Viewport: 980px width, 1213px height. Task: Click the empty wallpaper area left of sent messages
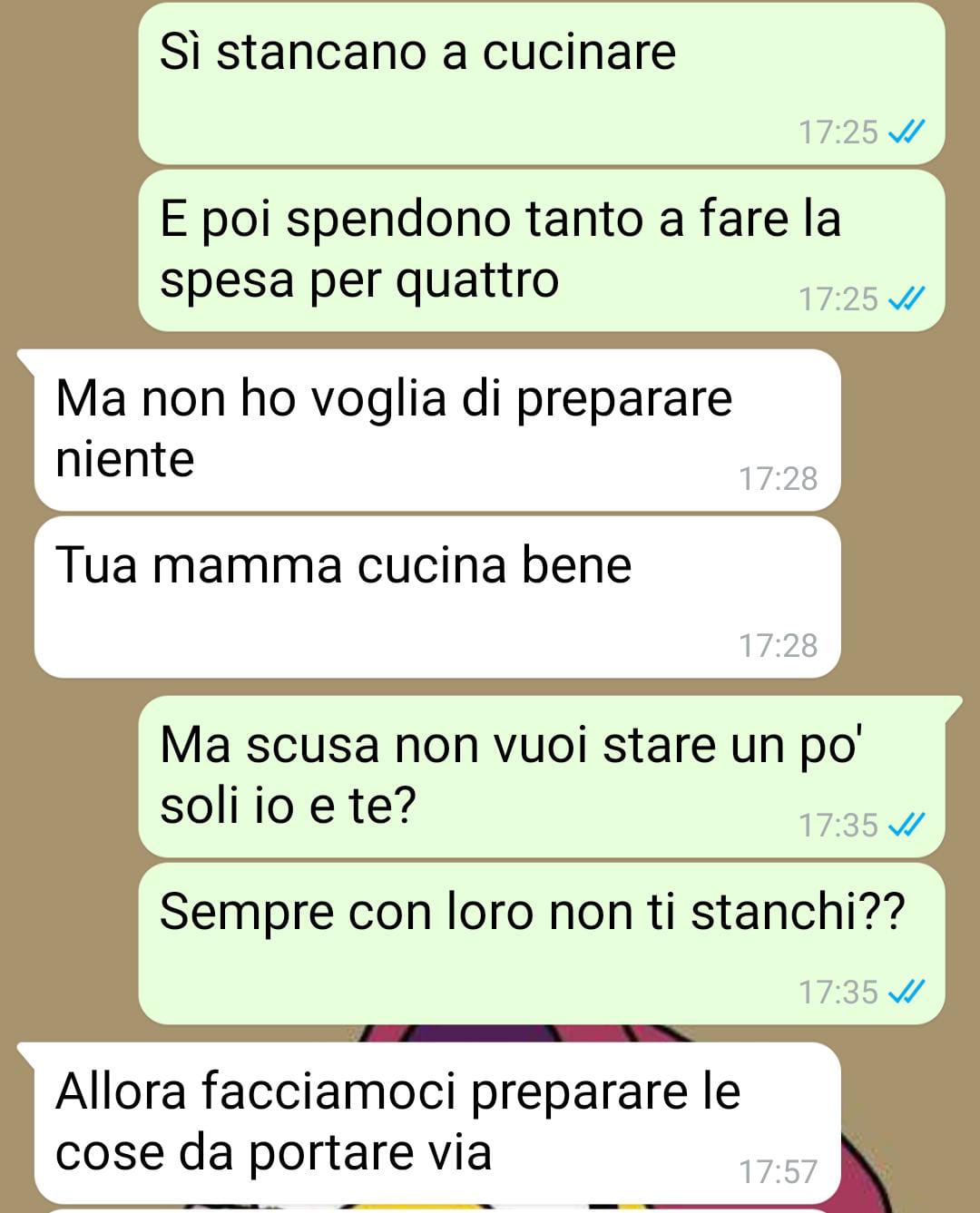pyautogui.click(x=68, y=163)
